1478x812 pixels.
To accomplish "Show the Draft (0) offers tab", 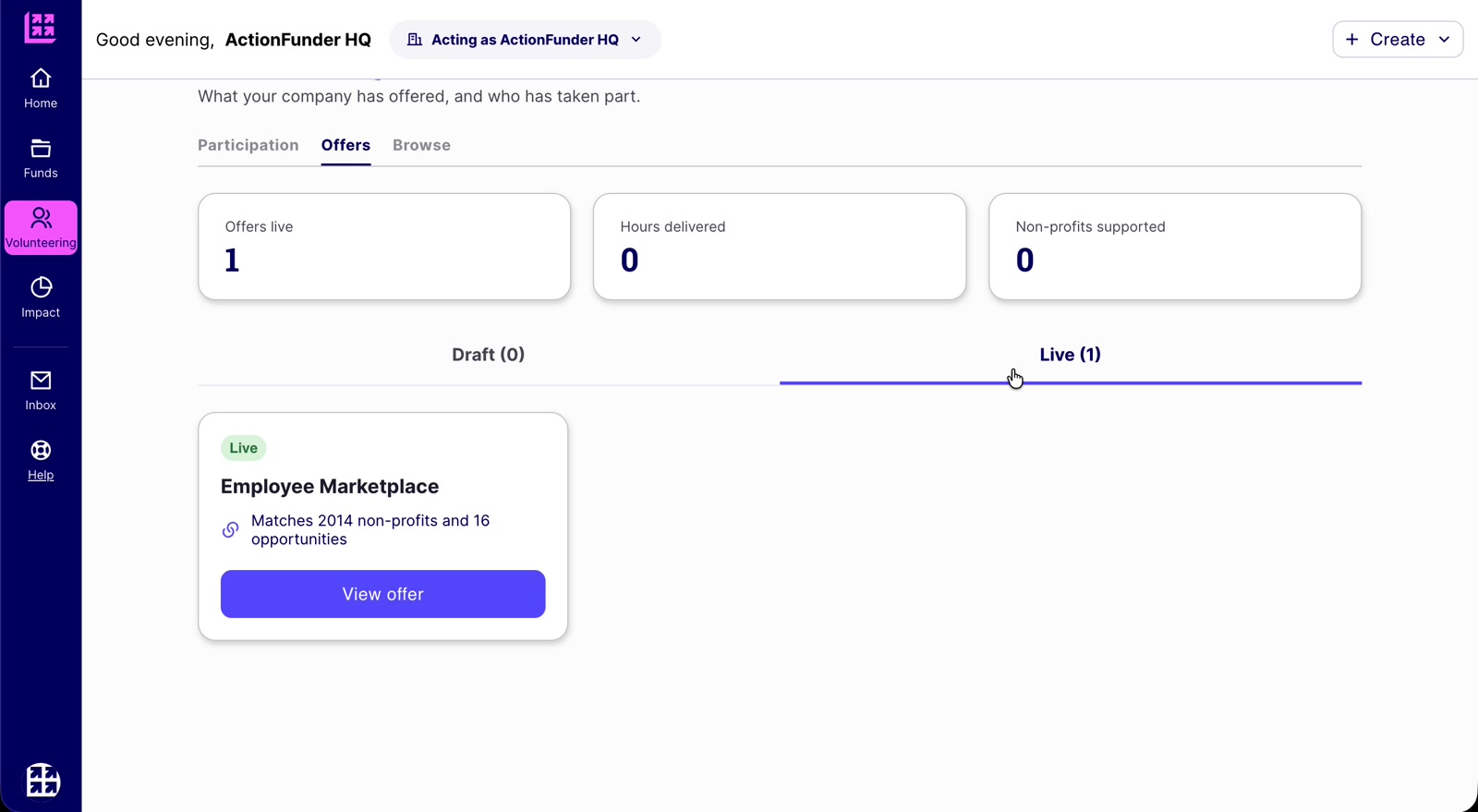I will tap(489, 355).
